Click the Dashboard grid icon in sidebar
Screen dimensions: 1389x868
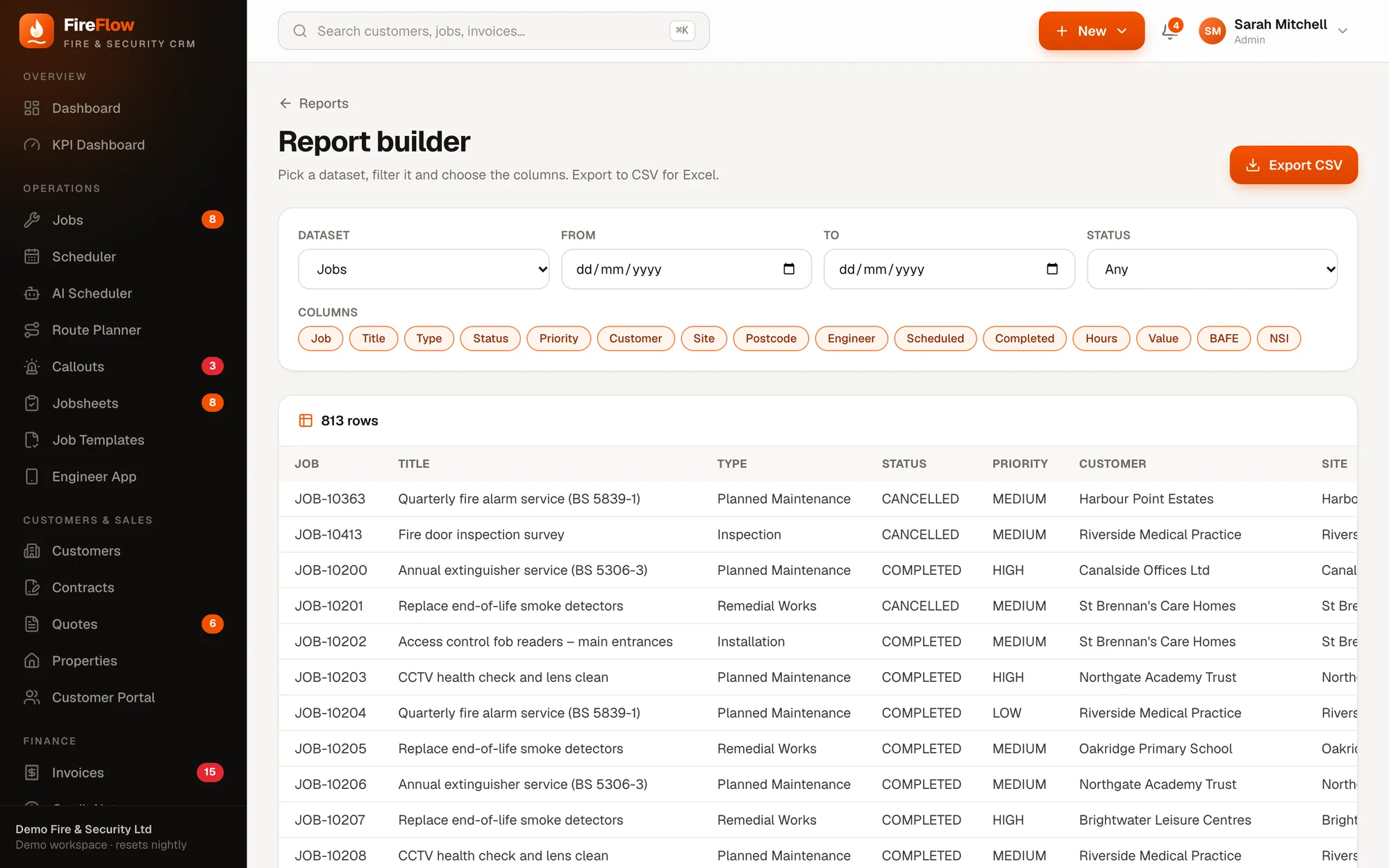[32, 108]
